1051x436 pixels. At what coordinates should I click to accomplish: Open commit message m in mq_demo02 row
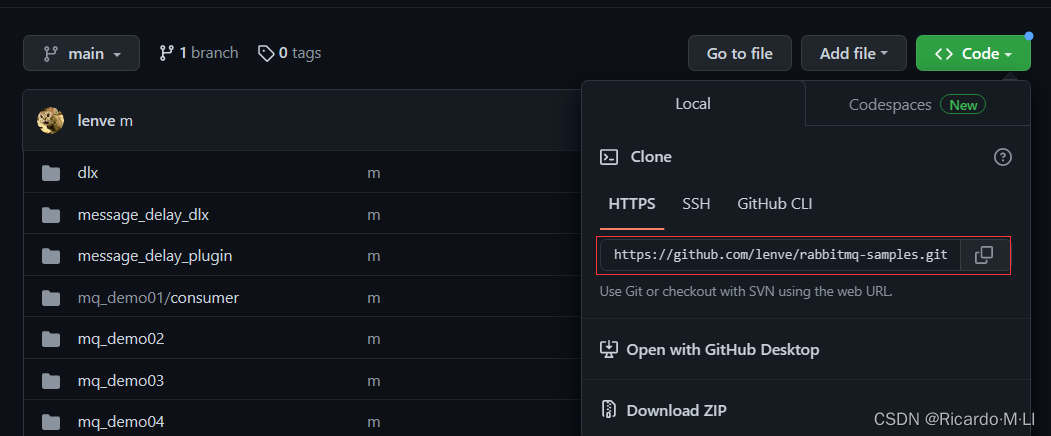coord(373,339)
